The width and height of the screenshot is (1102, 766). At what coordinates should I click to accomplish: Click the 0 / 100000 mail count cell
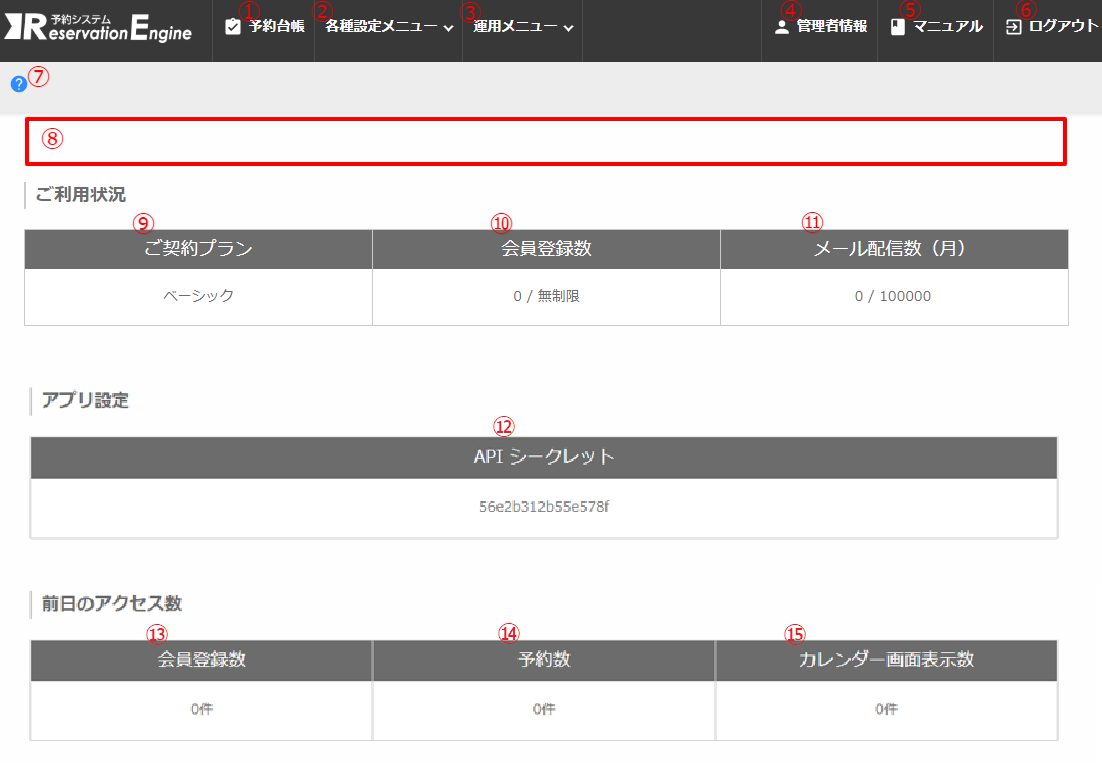(893, 297)
